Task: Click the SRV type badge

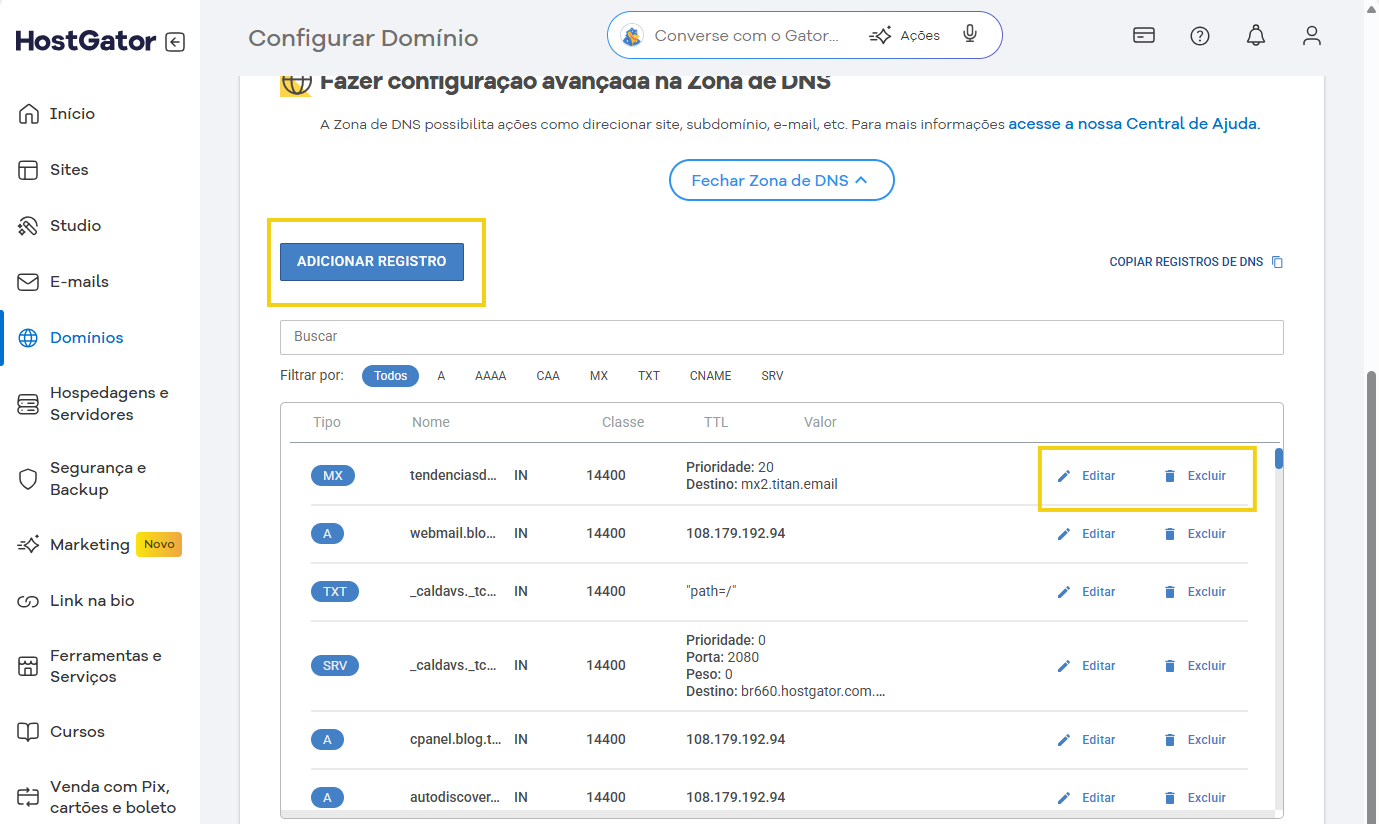Action: pos(335,666)
